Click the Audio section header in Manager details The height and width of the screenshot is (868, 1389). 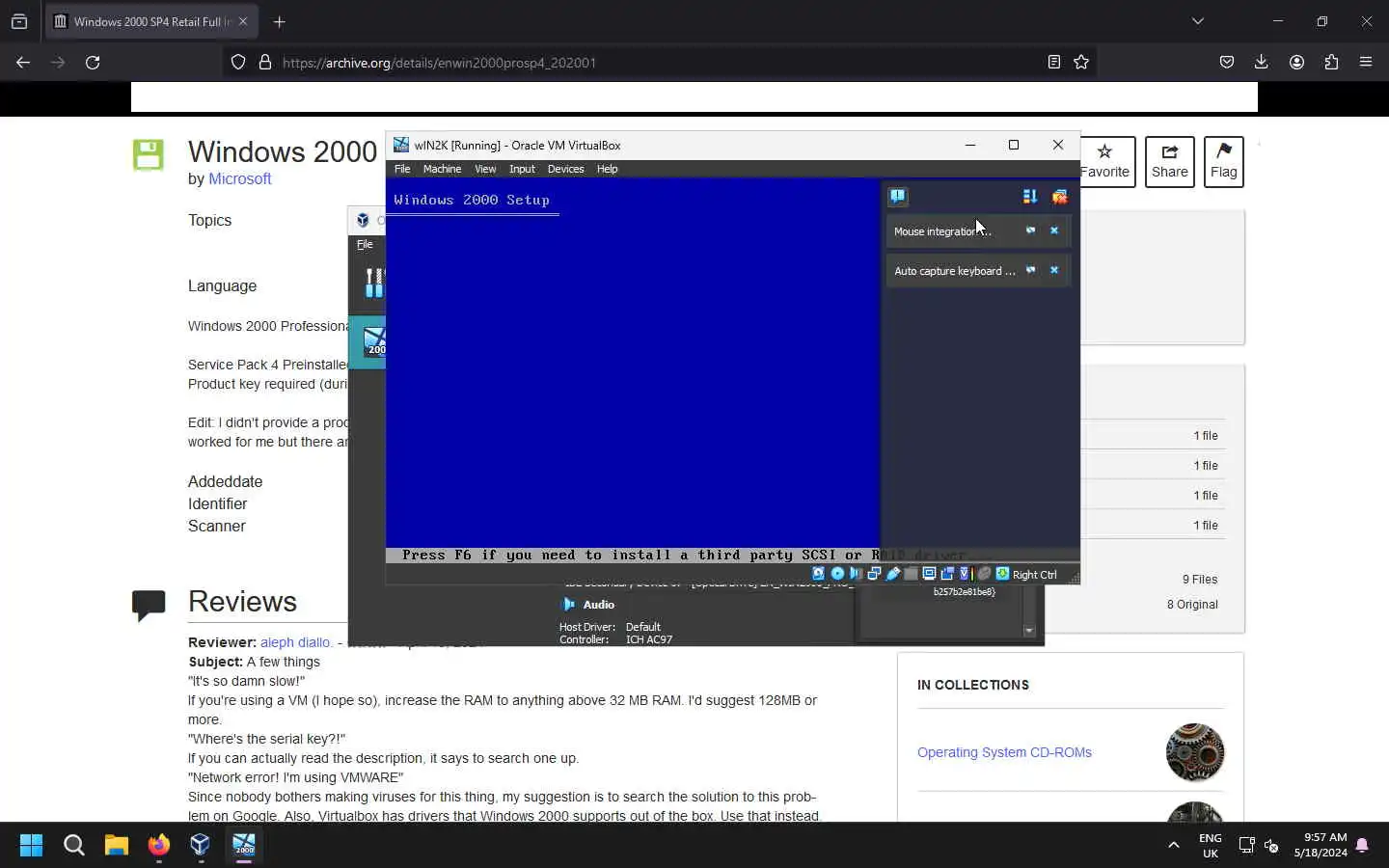coord(598,605)
